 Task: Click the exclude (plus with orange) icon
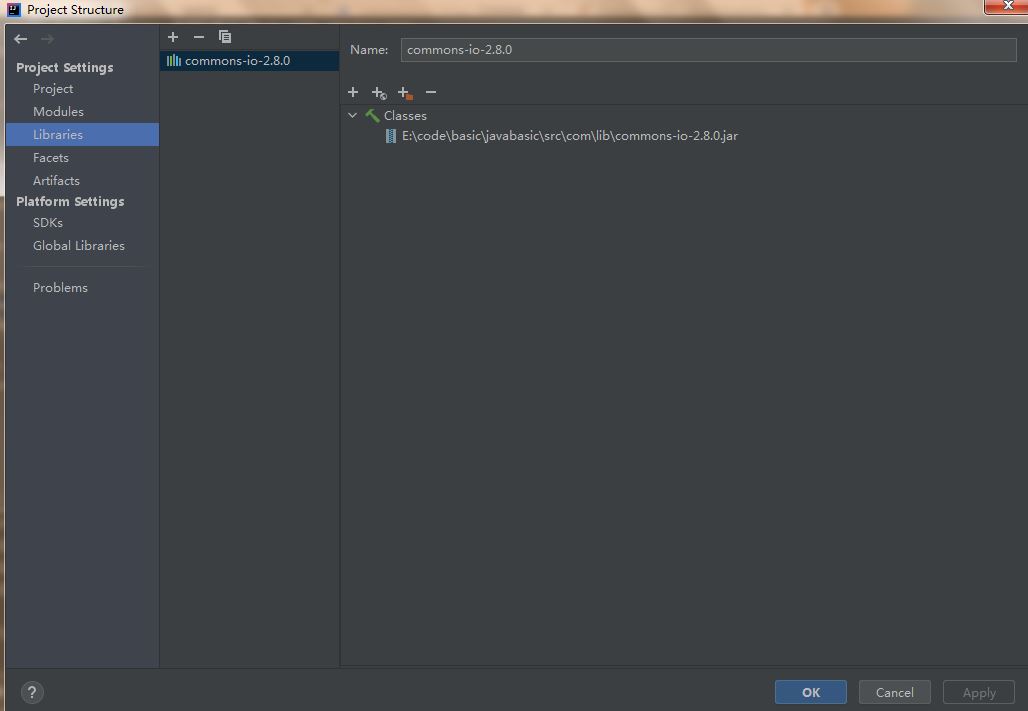coord(405,92)
